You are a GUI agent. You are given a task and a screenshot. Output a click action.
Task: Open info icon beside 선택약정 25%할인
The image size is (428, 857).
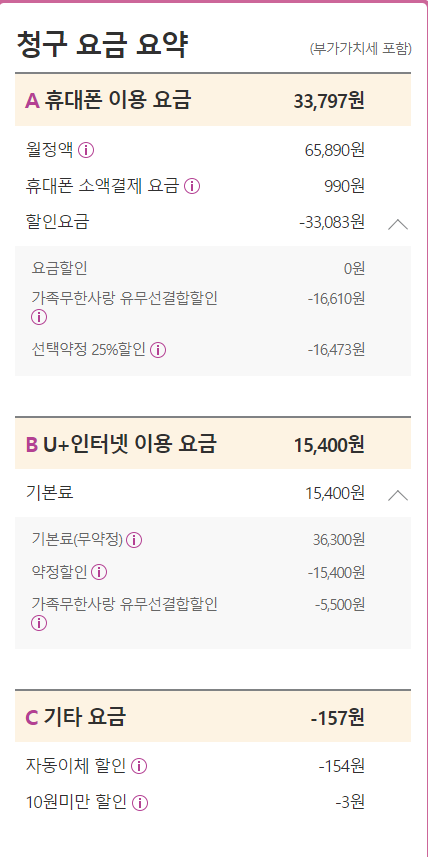[x=158, y=350]
